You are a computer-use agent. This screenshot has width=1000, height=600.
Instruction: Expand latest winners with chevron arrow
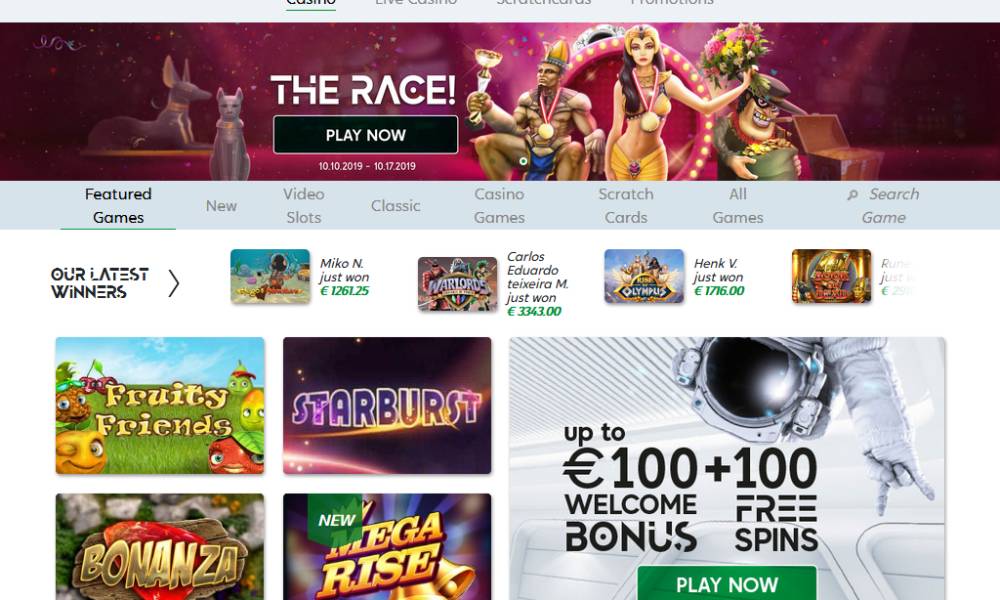tap(173, 283)
